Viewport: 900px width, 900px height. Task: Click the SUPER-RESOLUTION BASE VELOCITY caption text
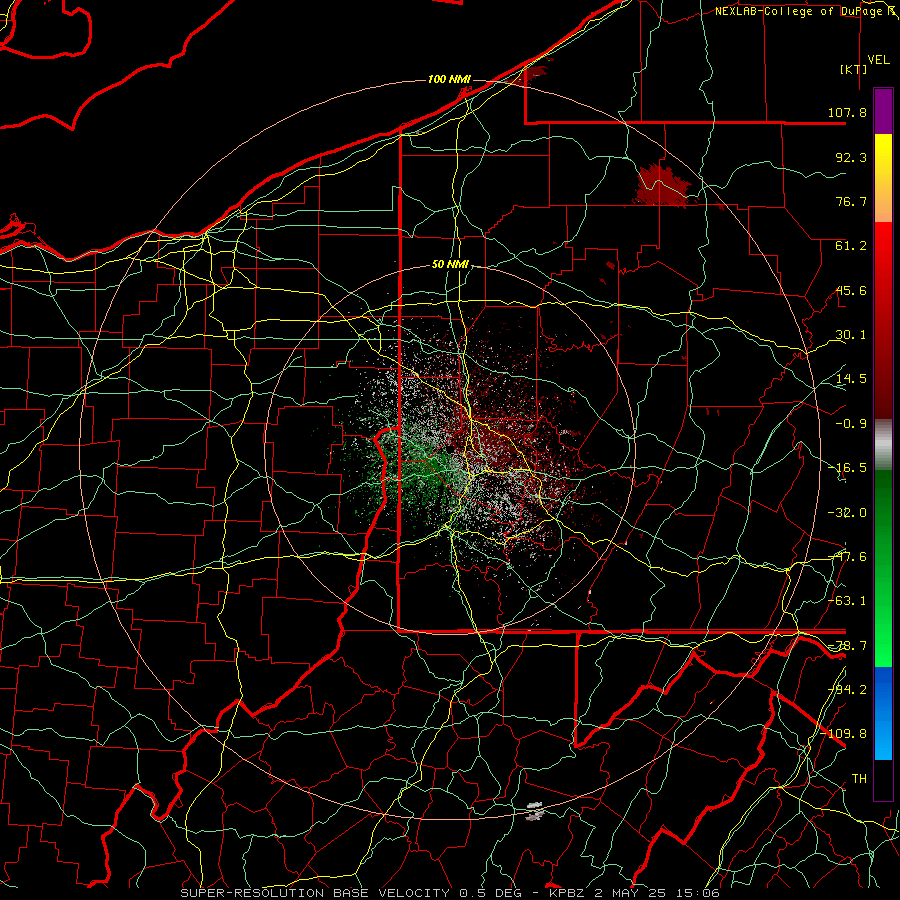[316, 893]
